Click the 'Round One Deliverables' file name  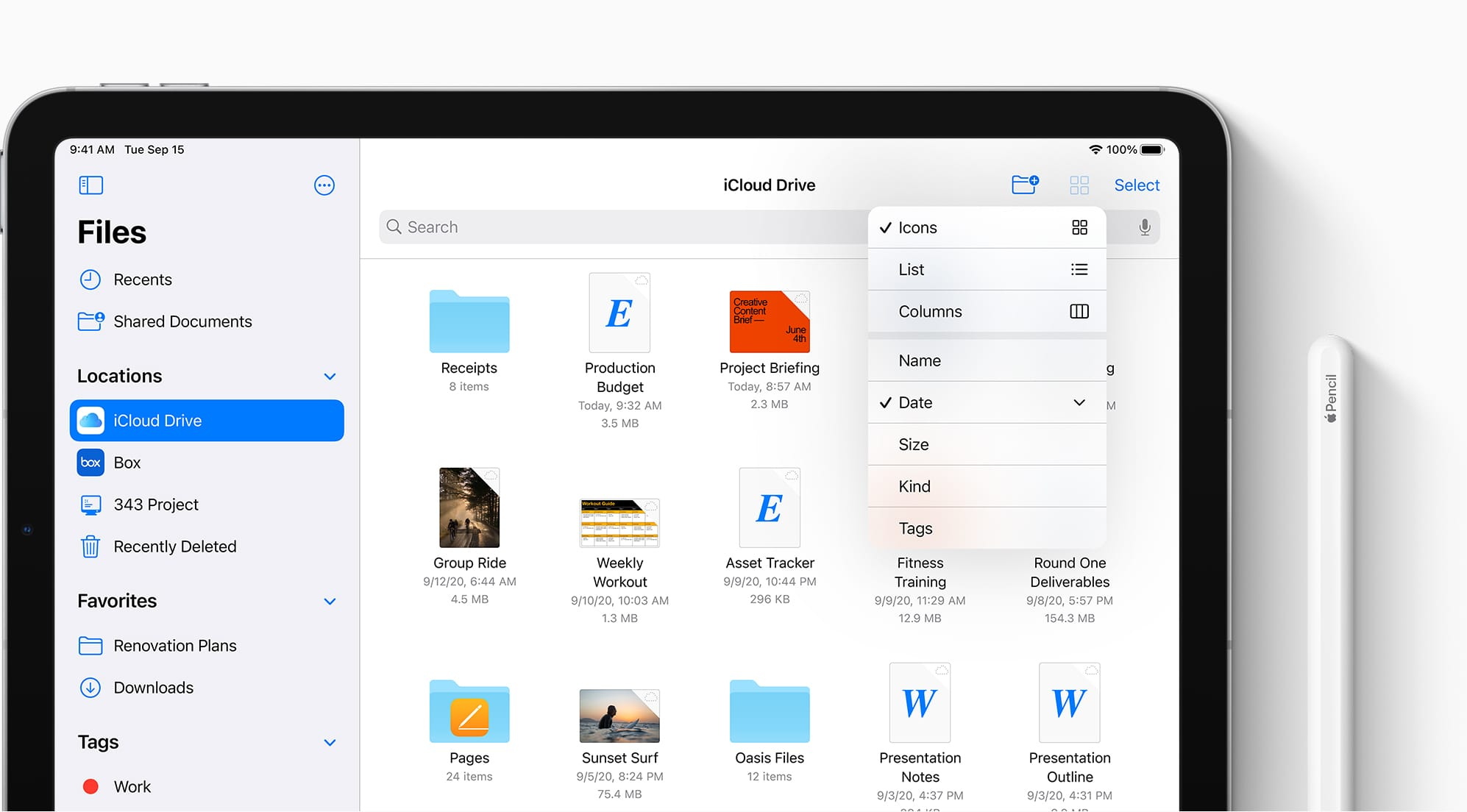click(x=1070, y=572)
